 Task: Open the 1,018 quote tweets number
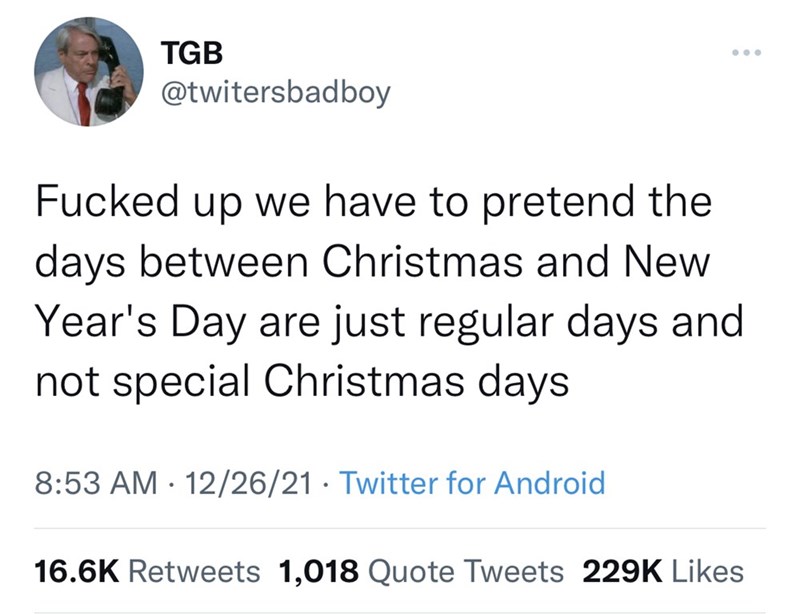pyautogui.click(x=319, y=571)
